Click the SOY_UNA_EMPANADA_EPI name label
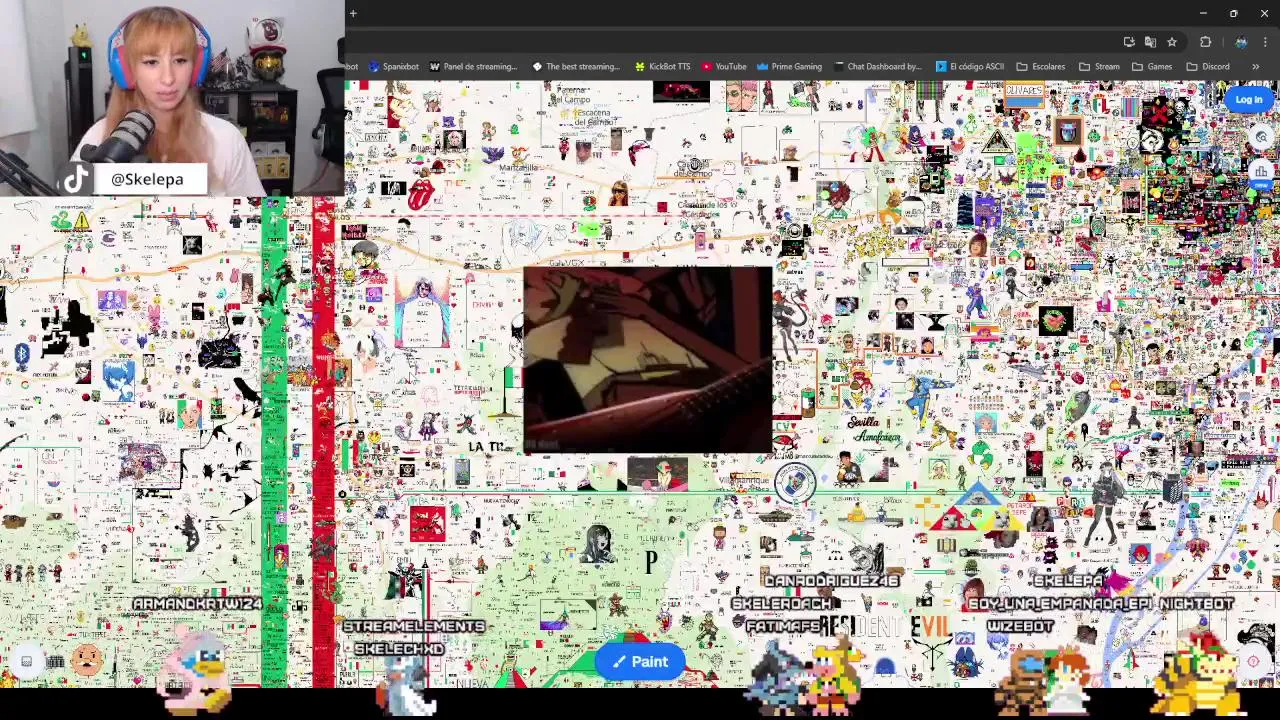1280x720 pixels. pos(1059,603)
